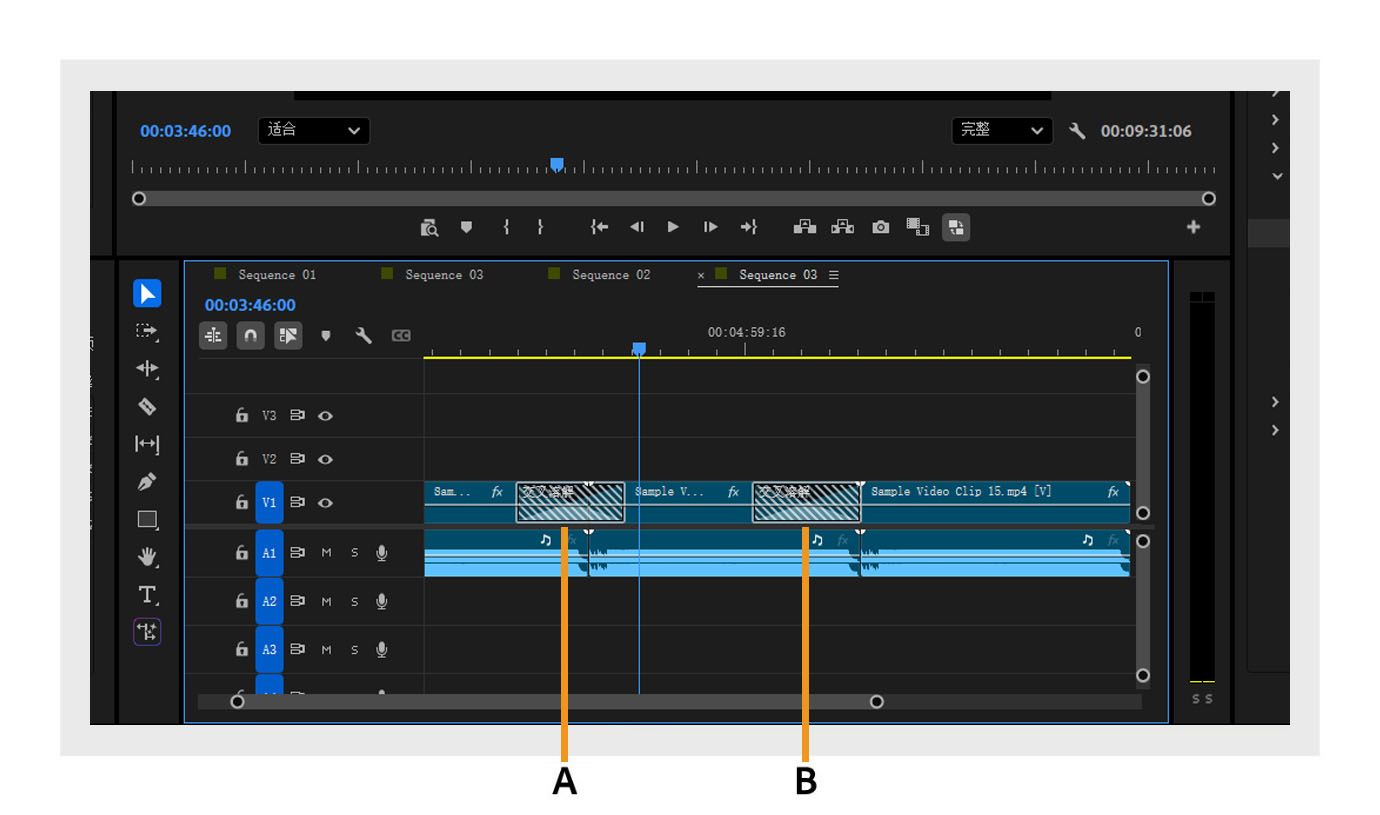This screenshot has width=1380, height=815.
Task: Activate the Type tool
Action: [147, 595]
